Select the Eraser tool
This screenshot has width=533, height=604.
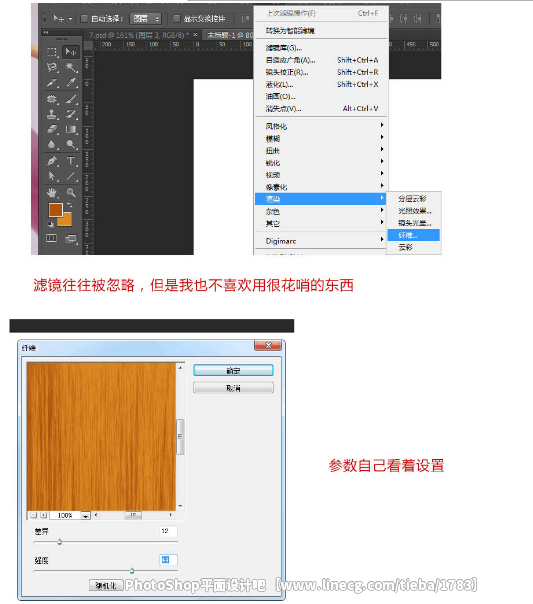pyautogui.click(x=52, y=129)
